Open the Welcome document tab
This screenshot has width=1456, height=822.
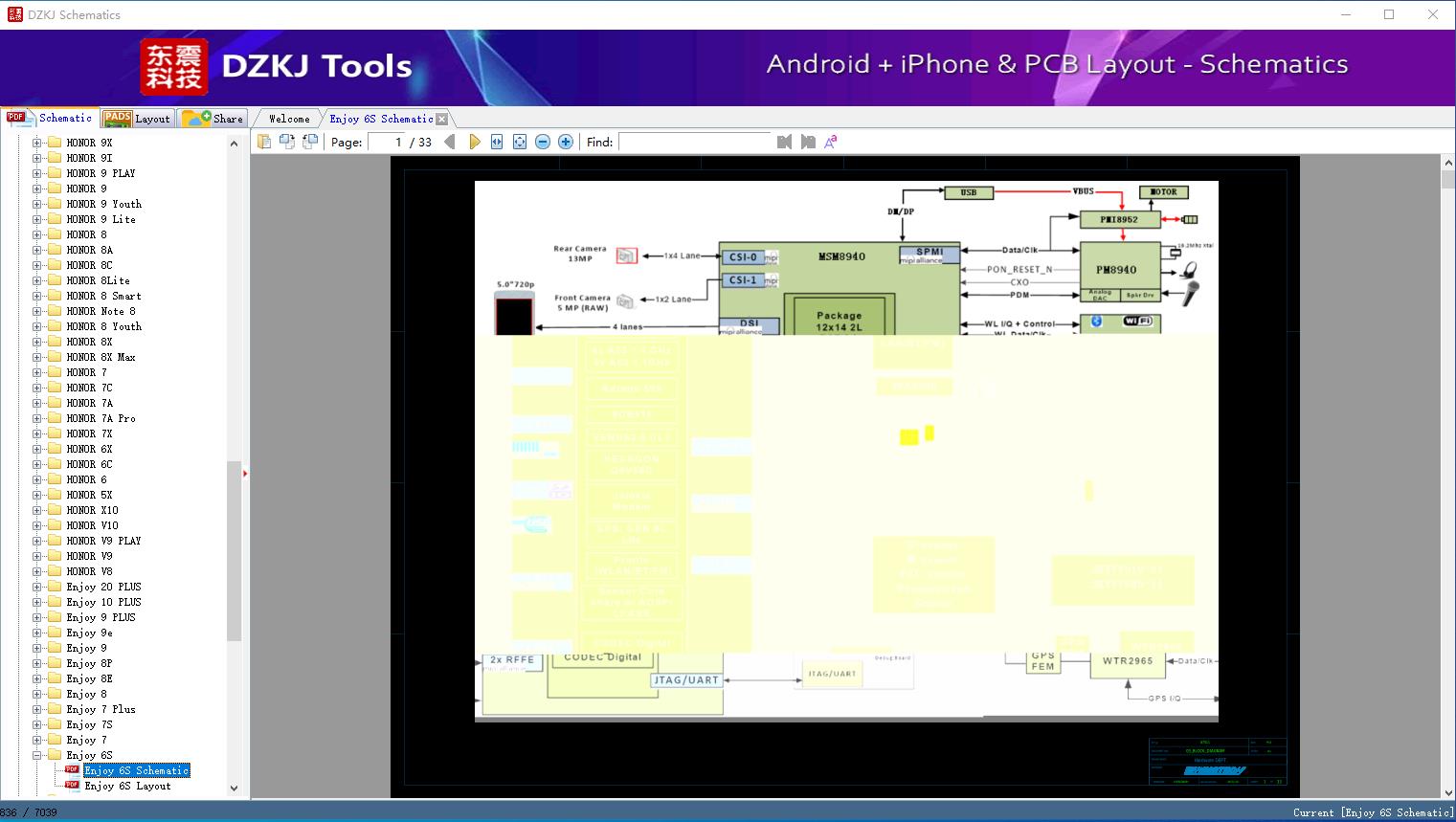289,119
